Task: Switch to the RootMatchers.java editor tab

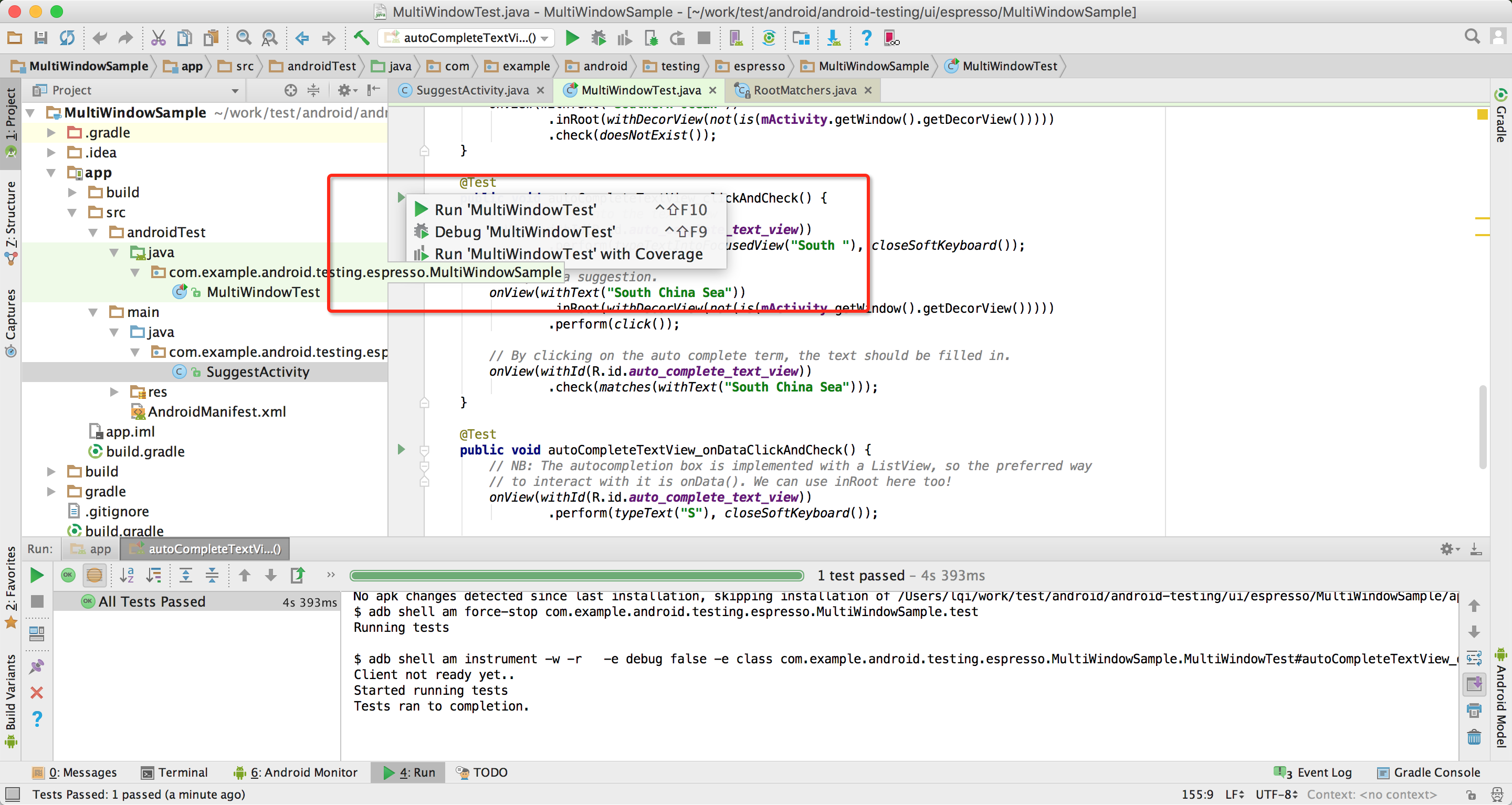Action: 804,90
